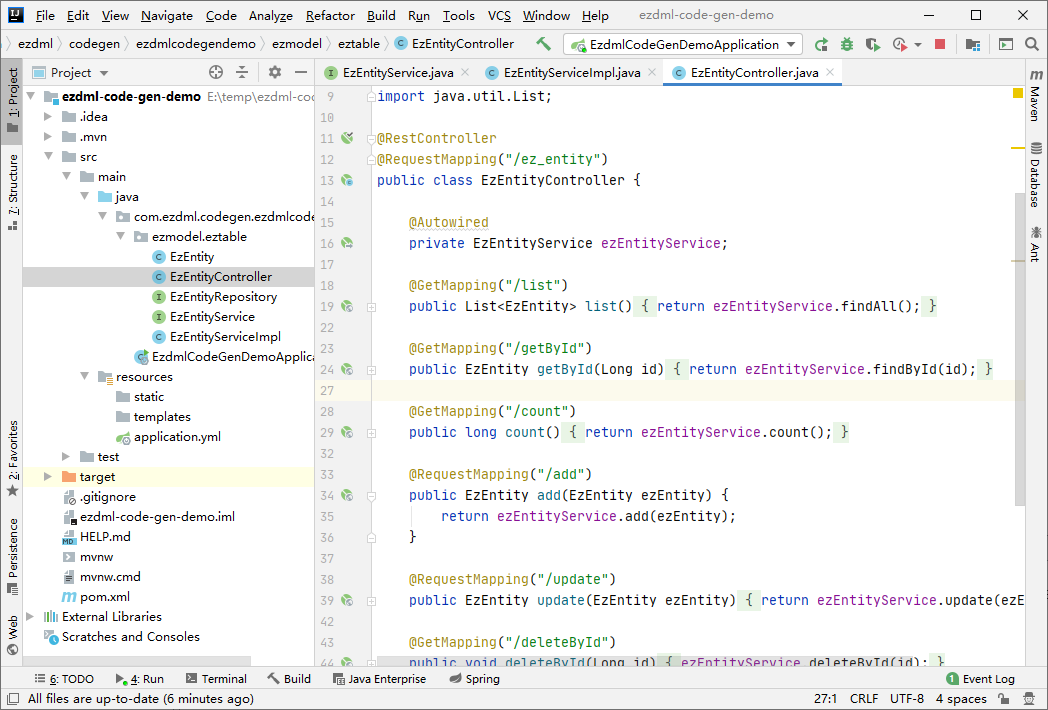This screenshot has height=710, width=1048.
Task: Expand the test folder
Action: pos(66,457)
